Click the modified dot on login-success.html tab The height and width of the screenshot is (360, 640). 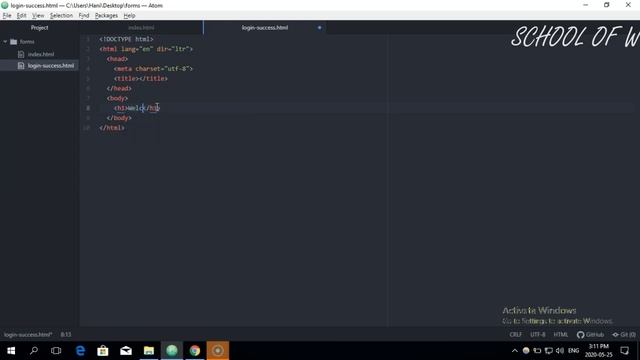click(x=320, y=28)
